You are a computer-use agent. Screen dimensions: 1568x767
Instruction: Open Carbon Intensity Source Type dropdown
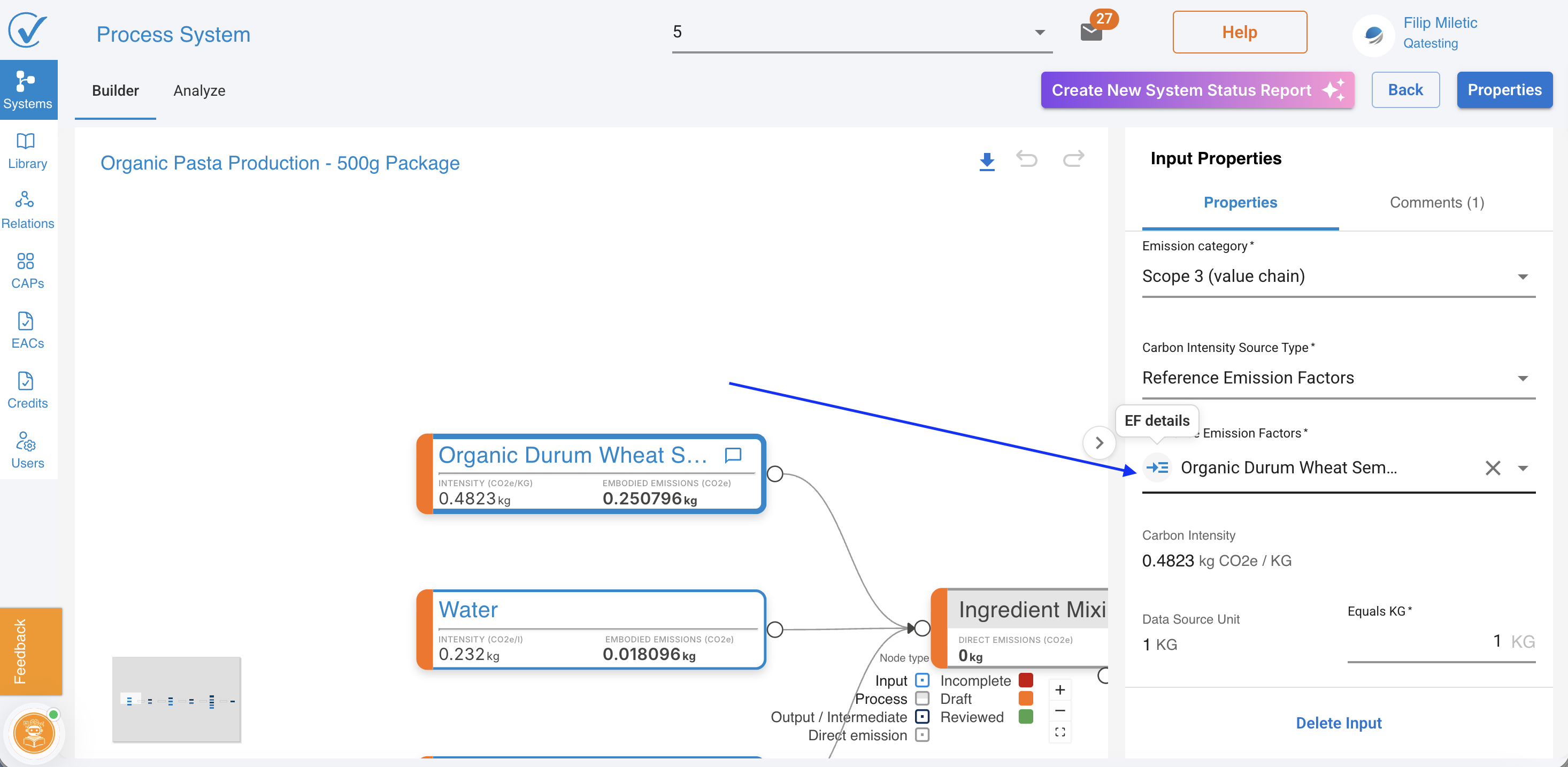point(1338,378)
